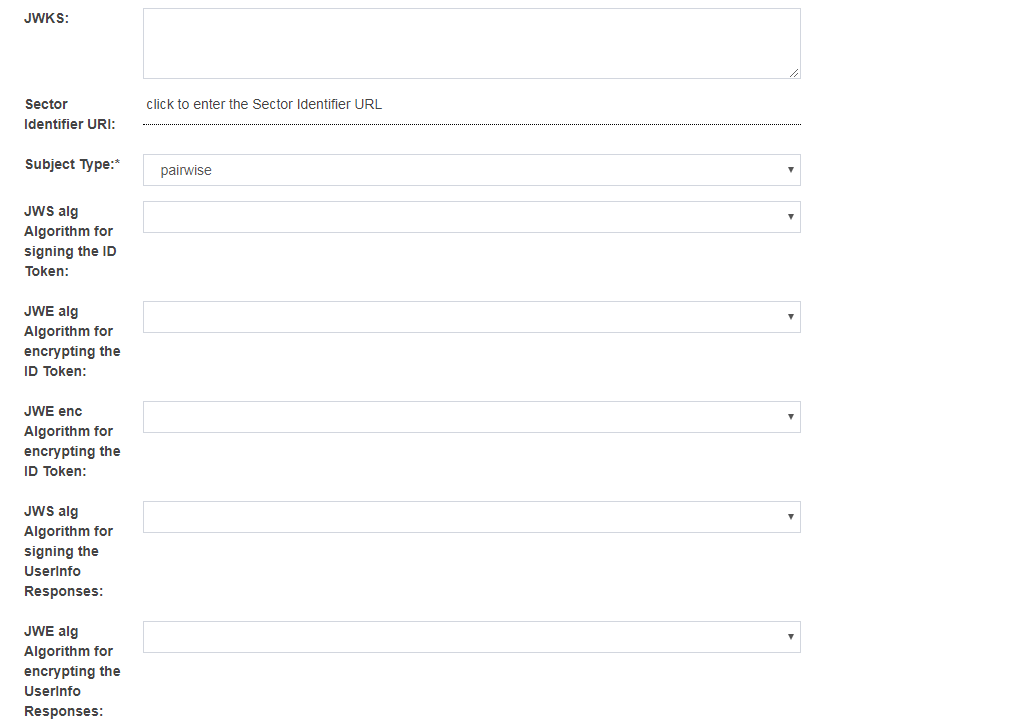Open the Subject Type dropdown arrow
The width and height of the screenshot is (1025, 725).
pos(789,170)
